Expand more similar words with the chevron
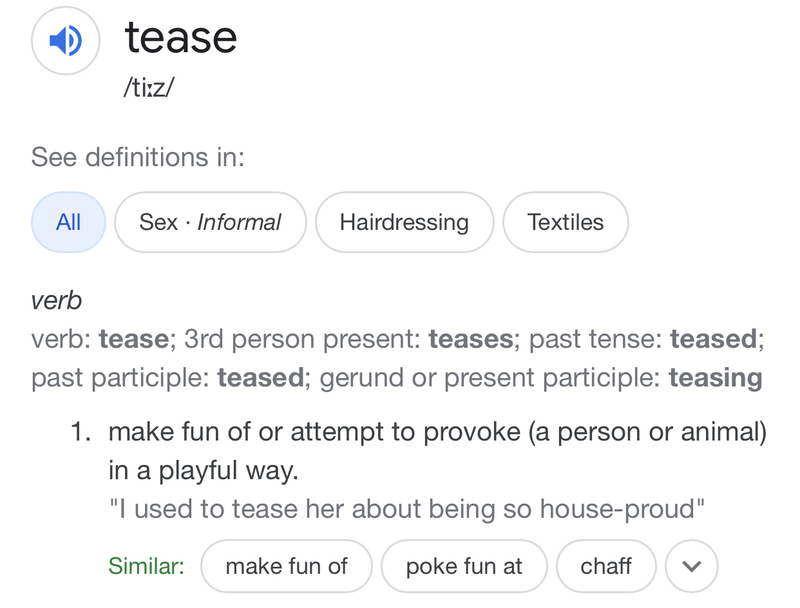800x608 pixels. [x=691, y=566]
